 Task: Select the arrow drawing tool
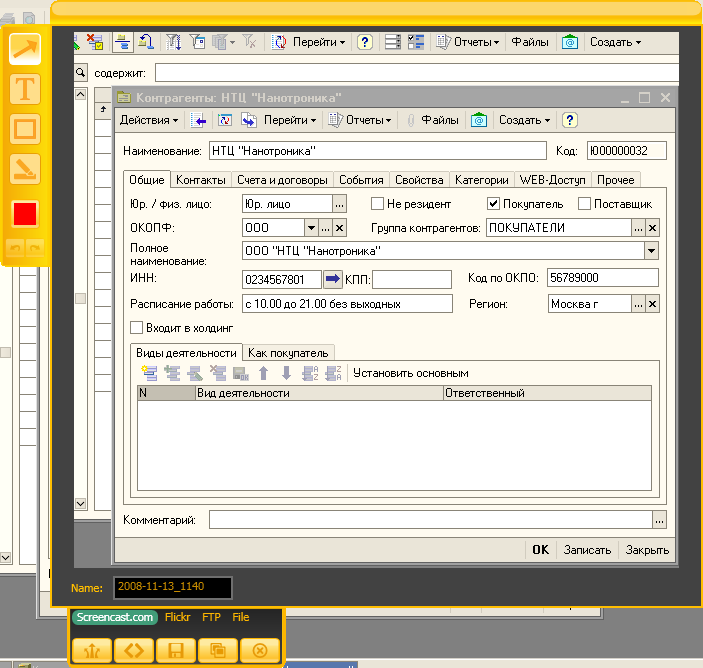tap(25, 48)
